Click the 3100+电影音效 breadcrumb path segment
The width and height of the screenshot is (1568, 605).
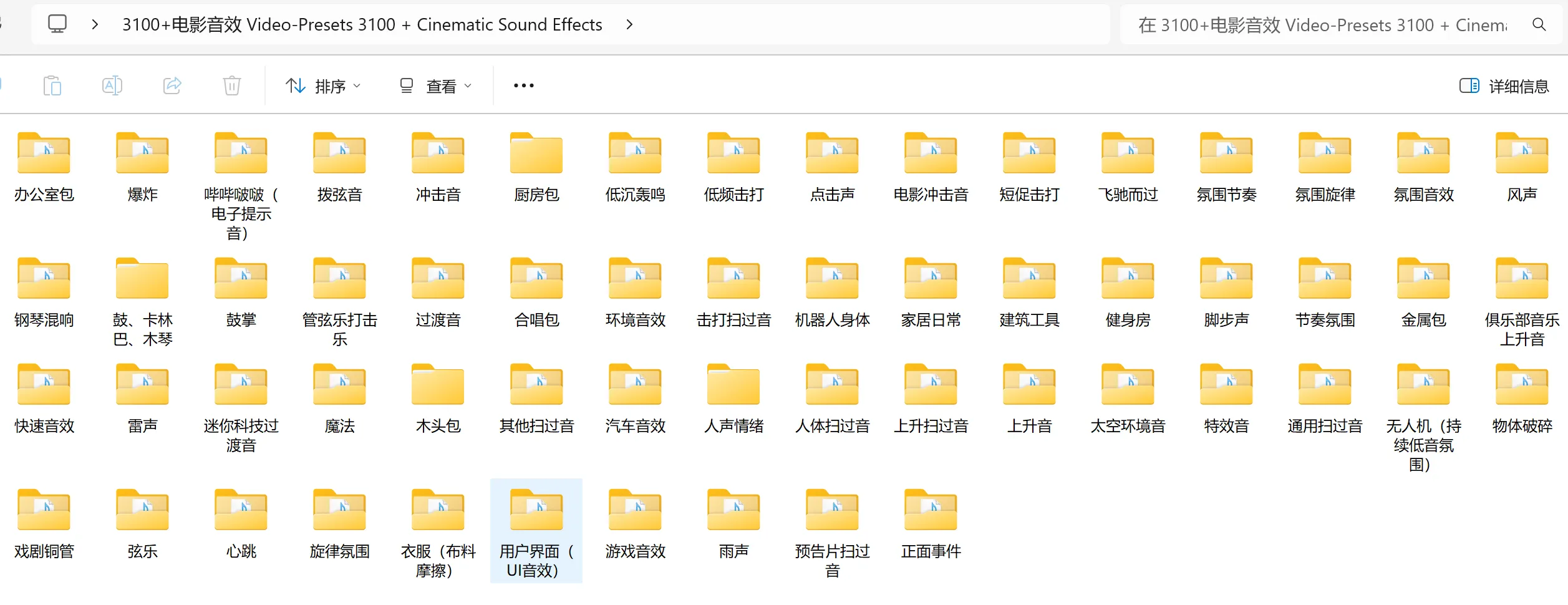tap(362, 24)
